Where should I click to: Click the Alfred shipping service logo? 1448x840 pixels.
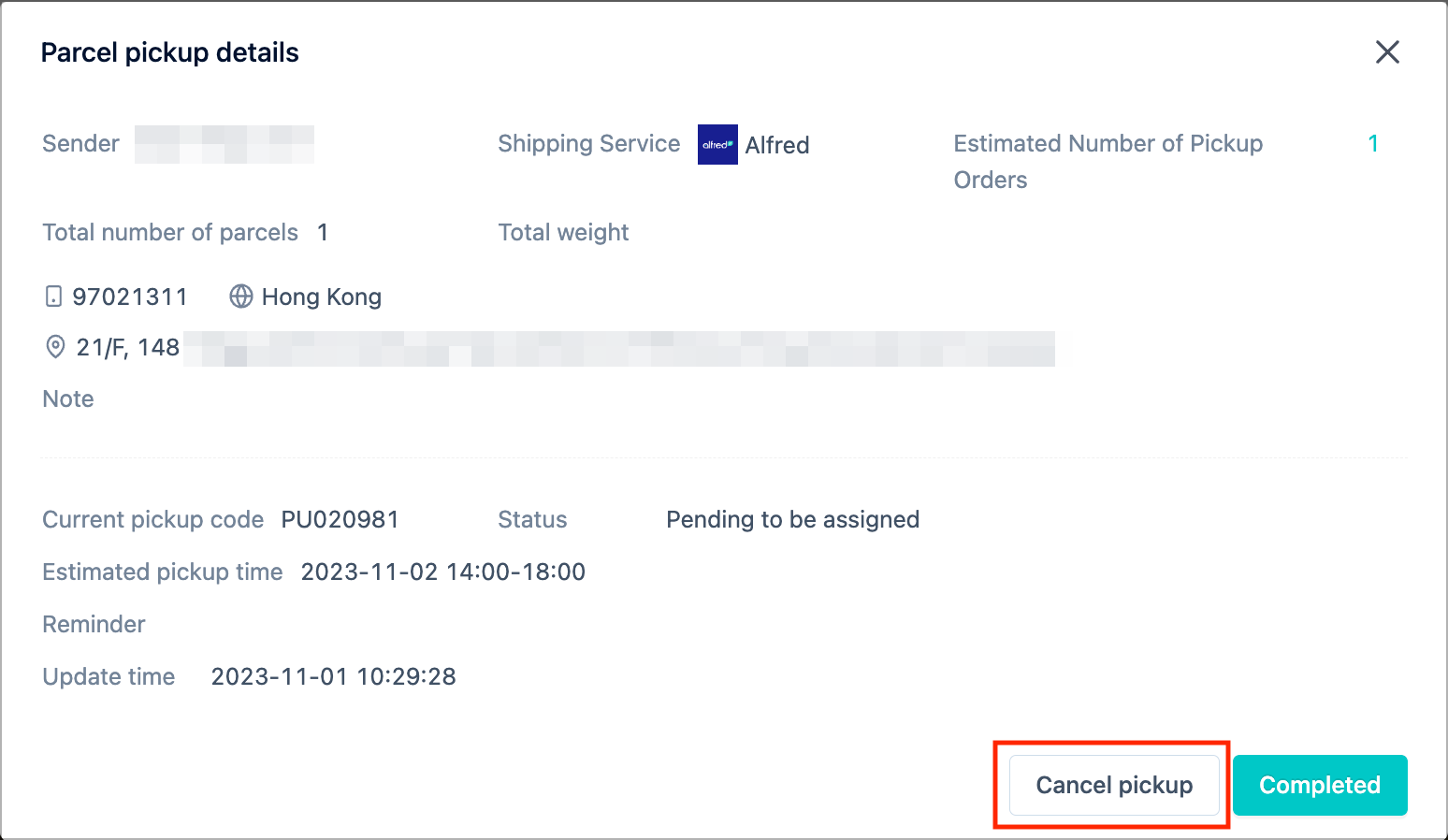[x=717, y=144]
